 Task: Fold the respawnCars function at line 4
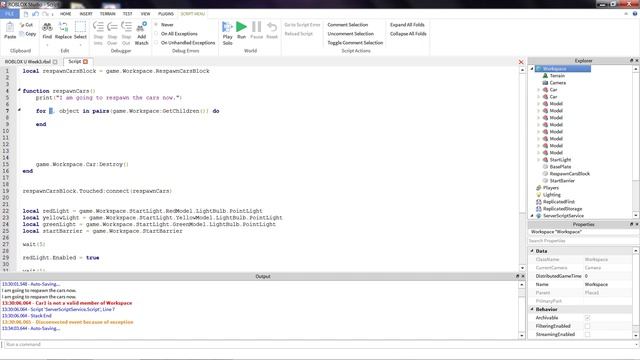pos(19,90)
